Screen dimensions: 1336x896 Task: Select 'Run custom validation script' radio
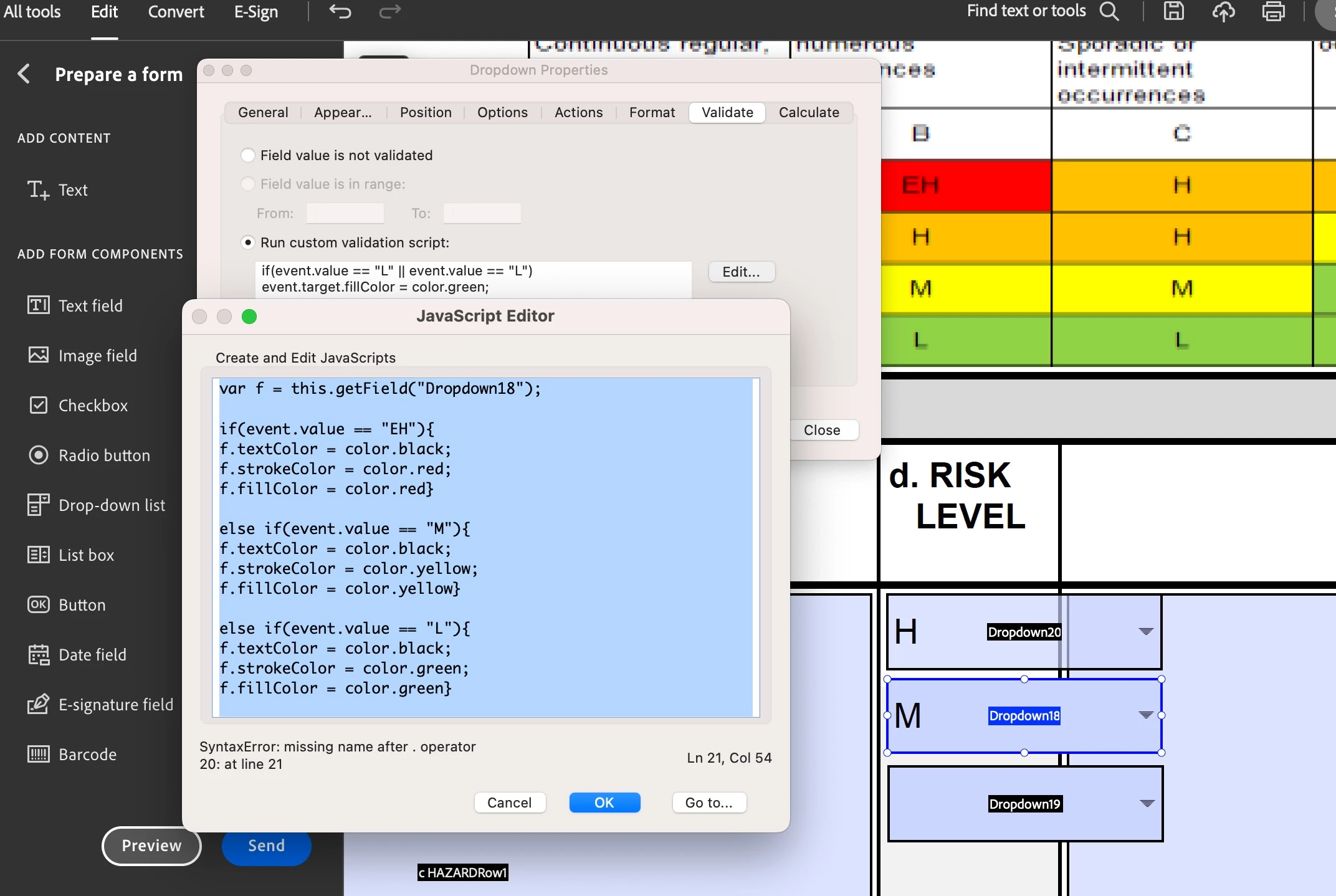(248, 242)
